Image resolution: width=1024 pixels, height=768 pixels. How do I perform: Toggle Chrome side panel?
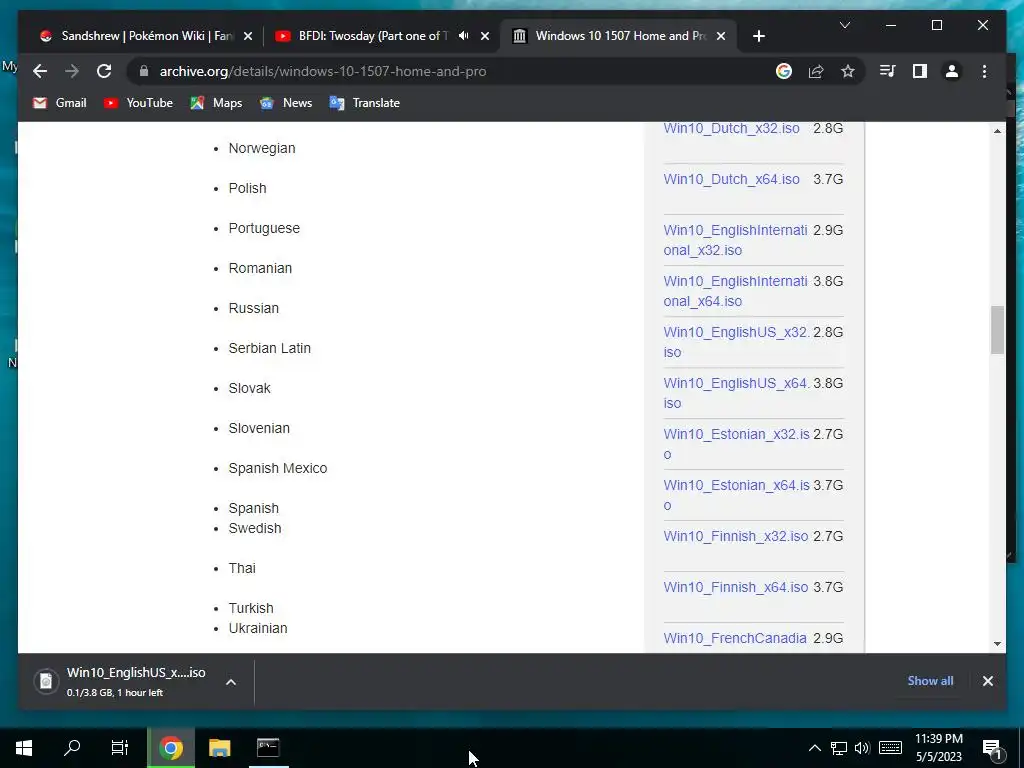coord(920,71)
